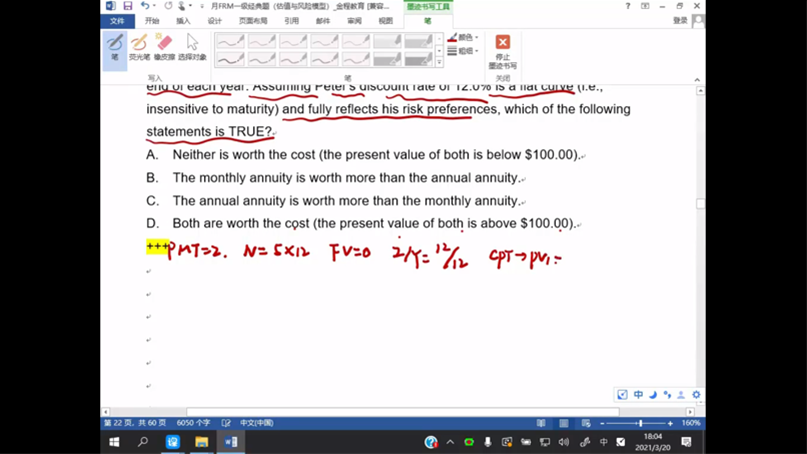The image size is (807, 454).
Task: Click the page count 第22页 status indicator
Action: [x=135, y=423]
